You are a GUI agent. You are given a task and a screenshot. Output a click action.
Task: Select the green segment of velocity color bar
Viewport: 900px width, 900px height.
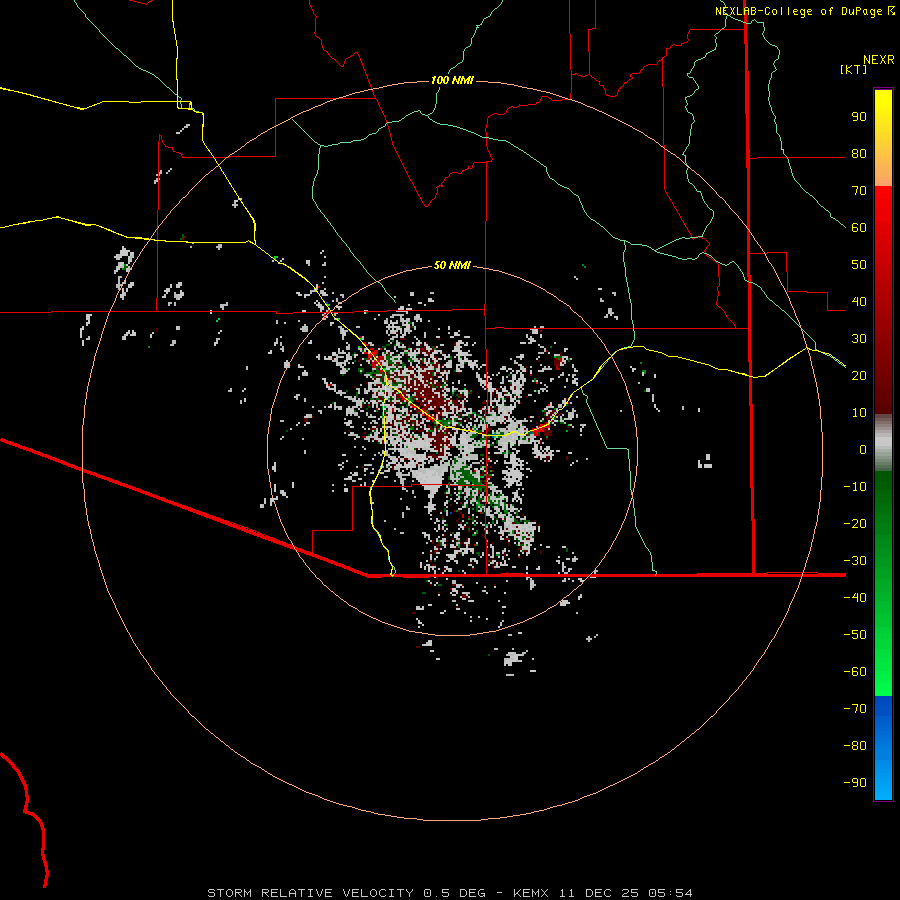tap(883, 584)
